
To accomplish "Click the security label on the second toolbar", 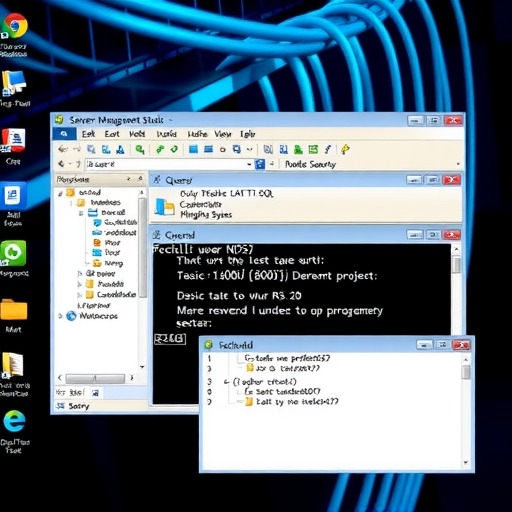I will pos(310,164).
